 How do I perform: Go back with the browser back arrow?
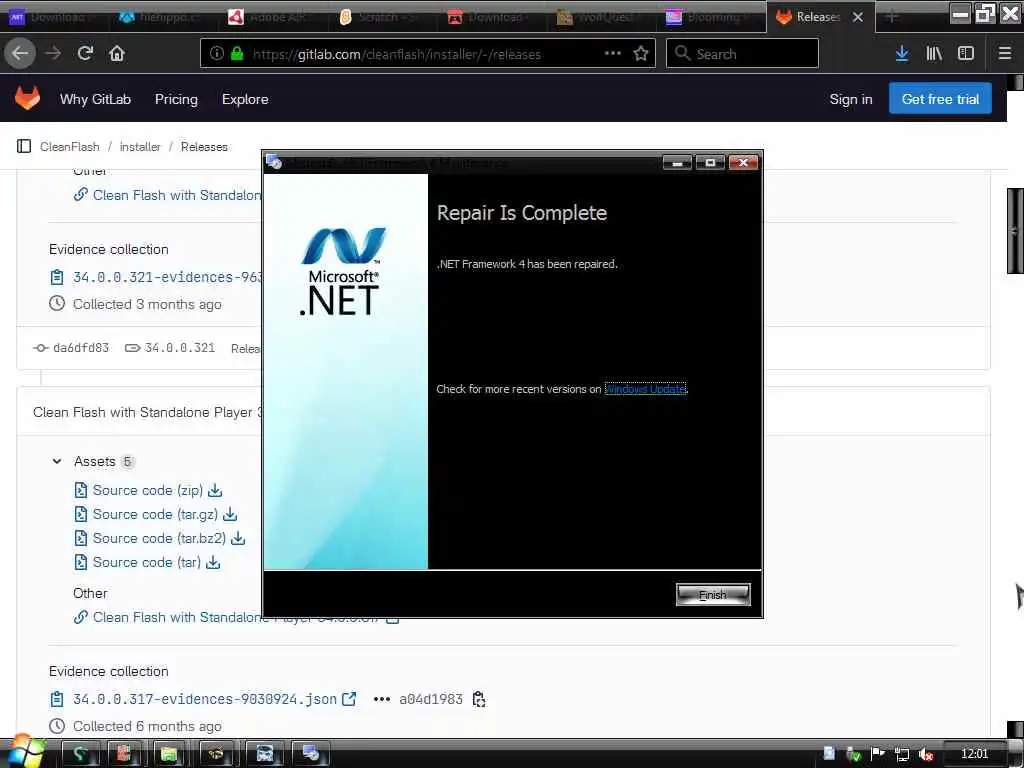pos(20,54)
